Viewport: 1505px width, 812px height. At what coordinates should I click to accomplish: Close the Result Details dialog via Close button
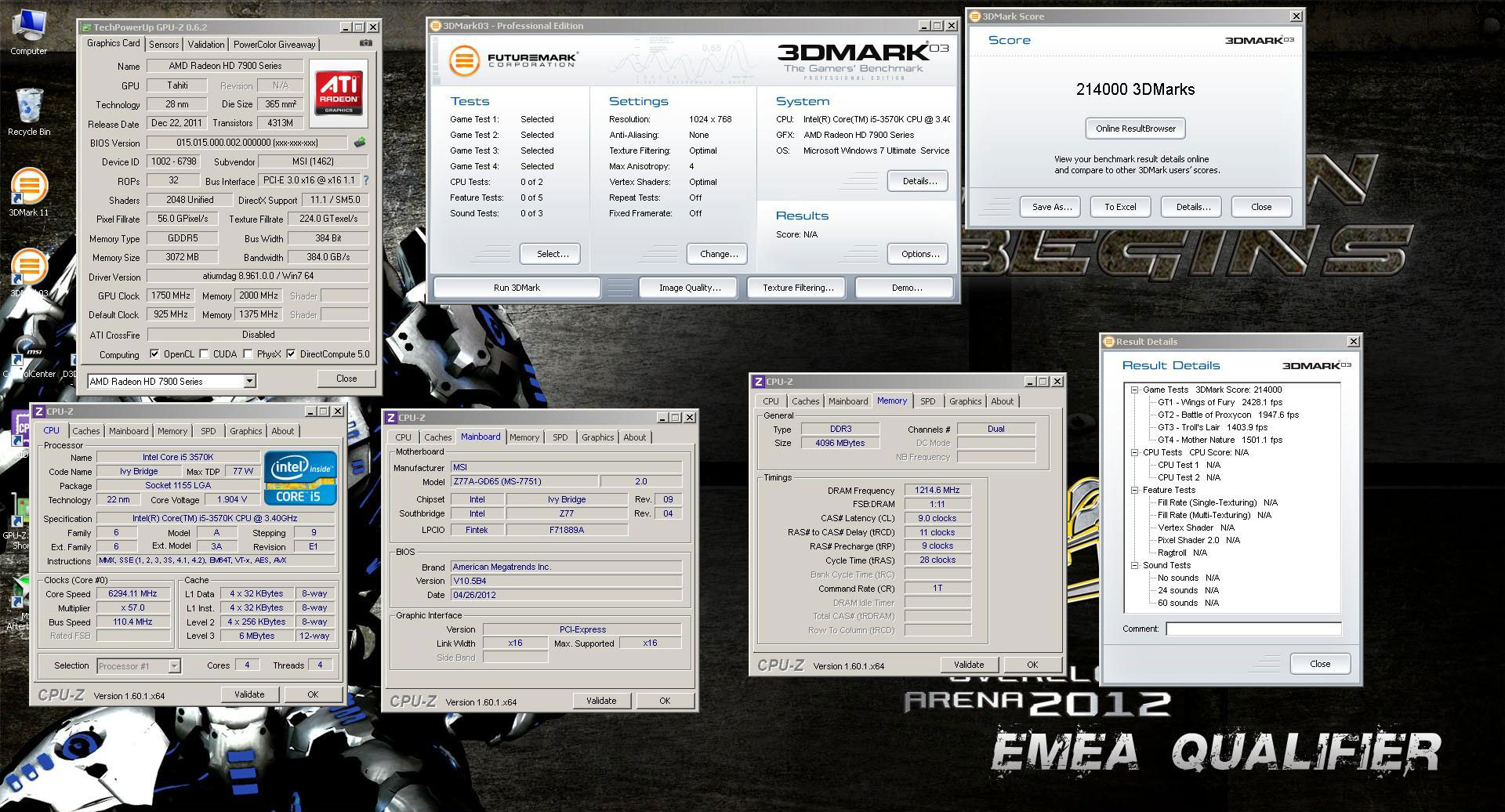(1319, 664)
